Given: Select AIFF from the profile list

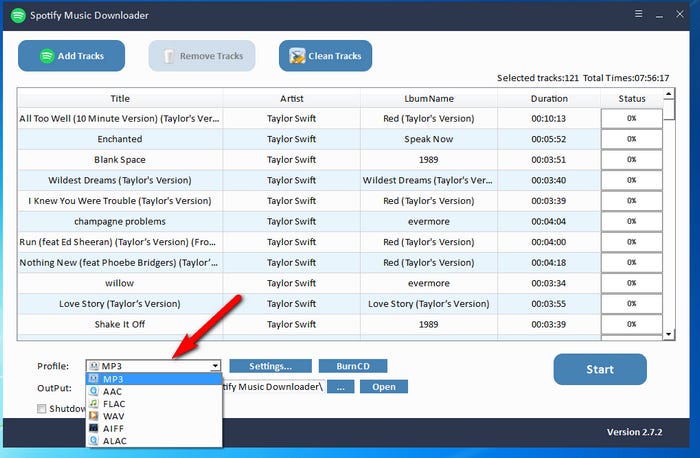Looking at the screenshot, I should (x=154, y=429).
